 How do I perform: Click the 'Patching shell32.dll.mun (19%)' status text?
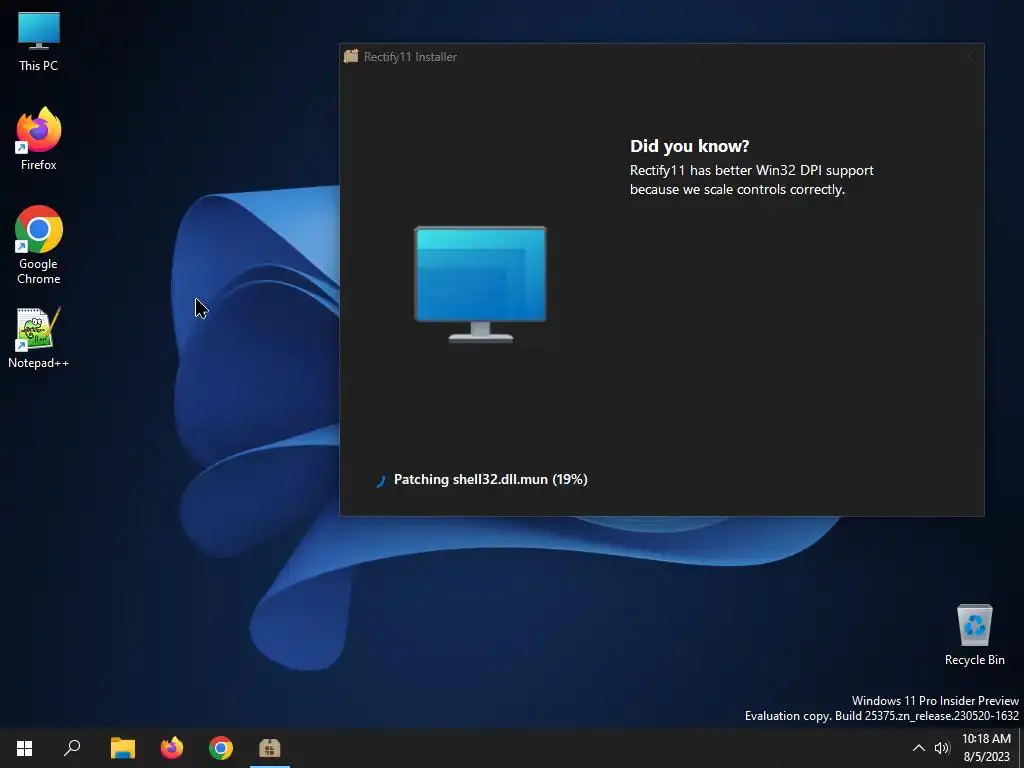[490, 479]
